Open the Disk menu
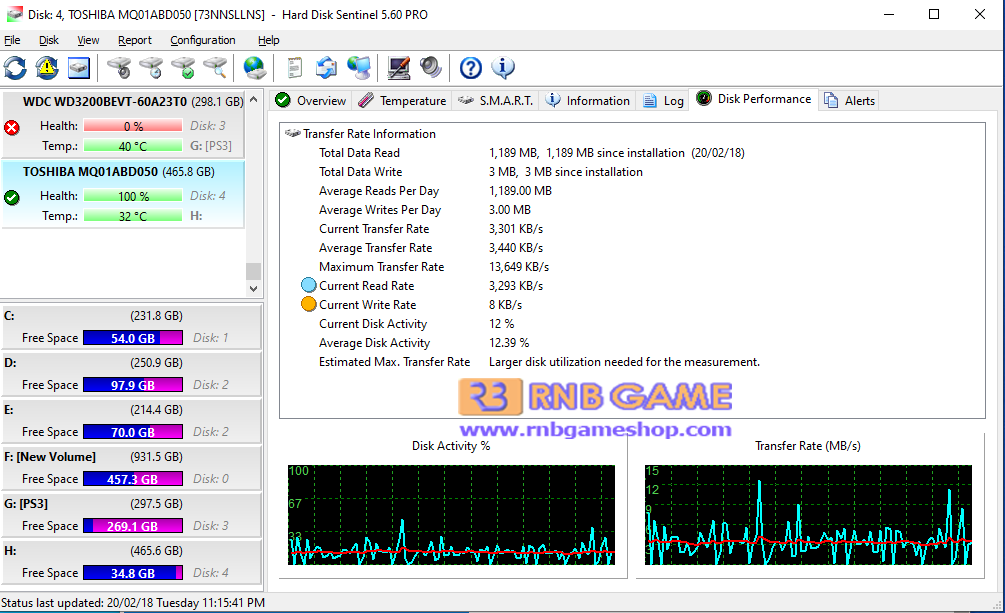 pos(49,40)
